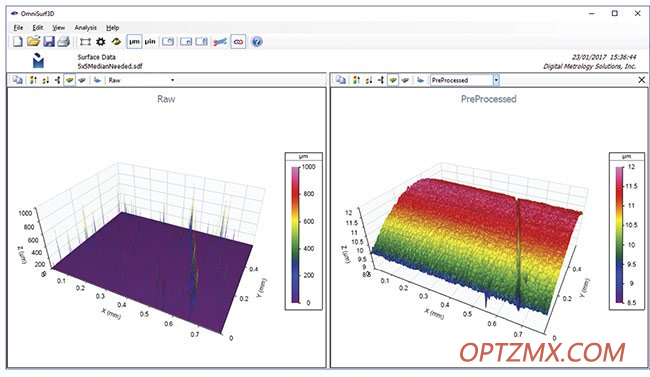
Task: Open the Analysis menu
Action: (85, 27)
